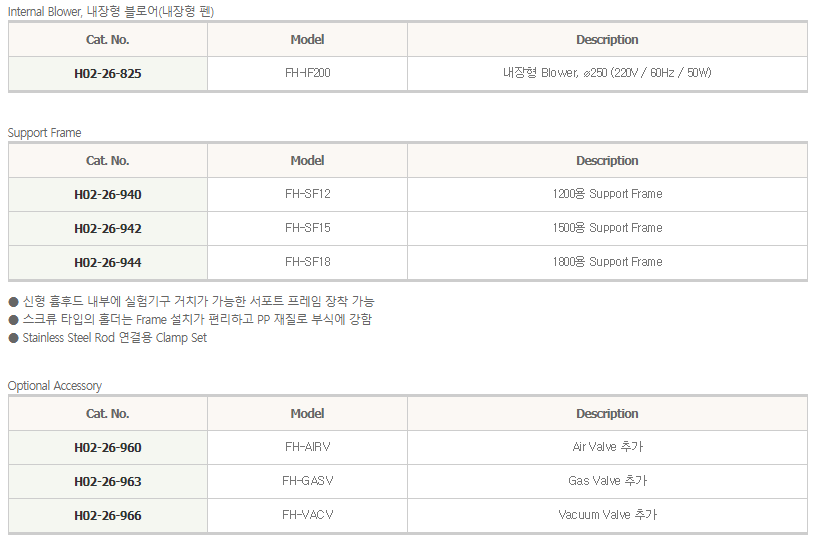Select catalog number H02-26-960
This screenshot has height=545, width=816.
click(x=108, y=448)
